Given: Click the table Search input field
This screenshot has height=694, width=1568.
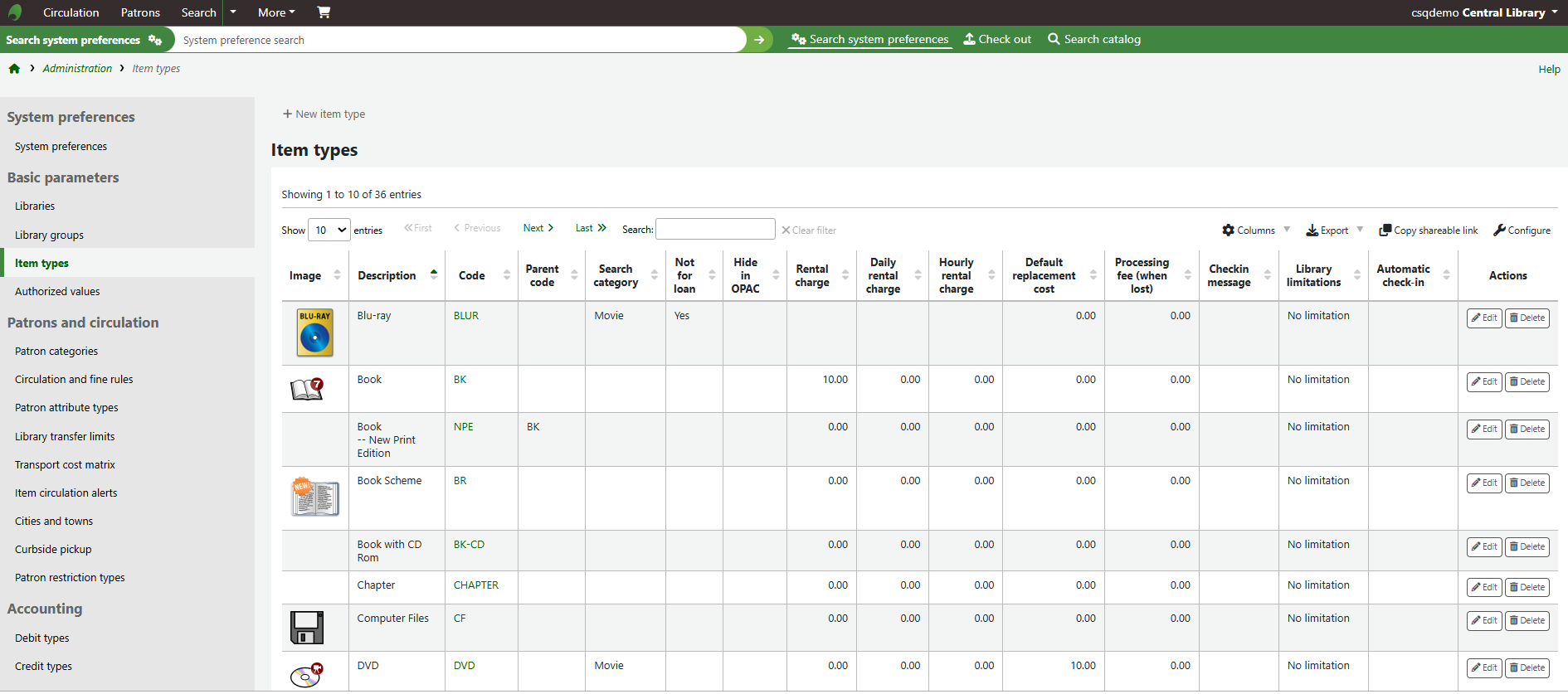Looking at the screenshot, I should point(715,230).
